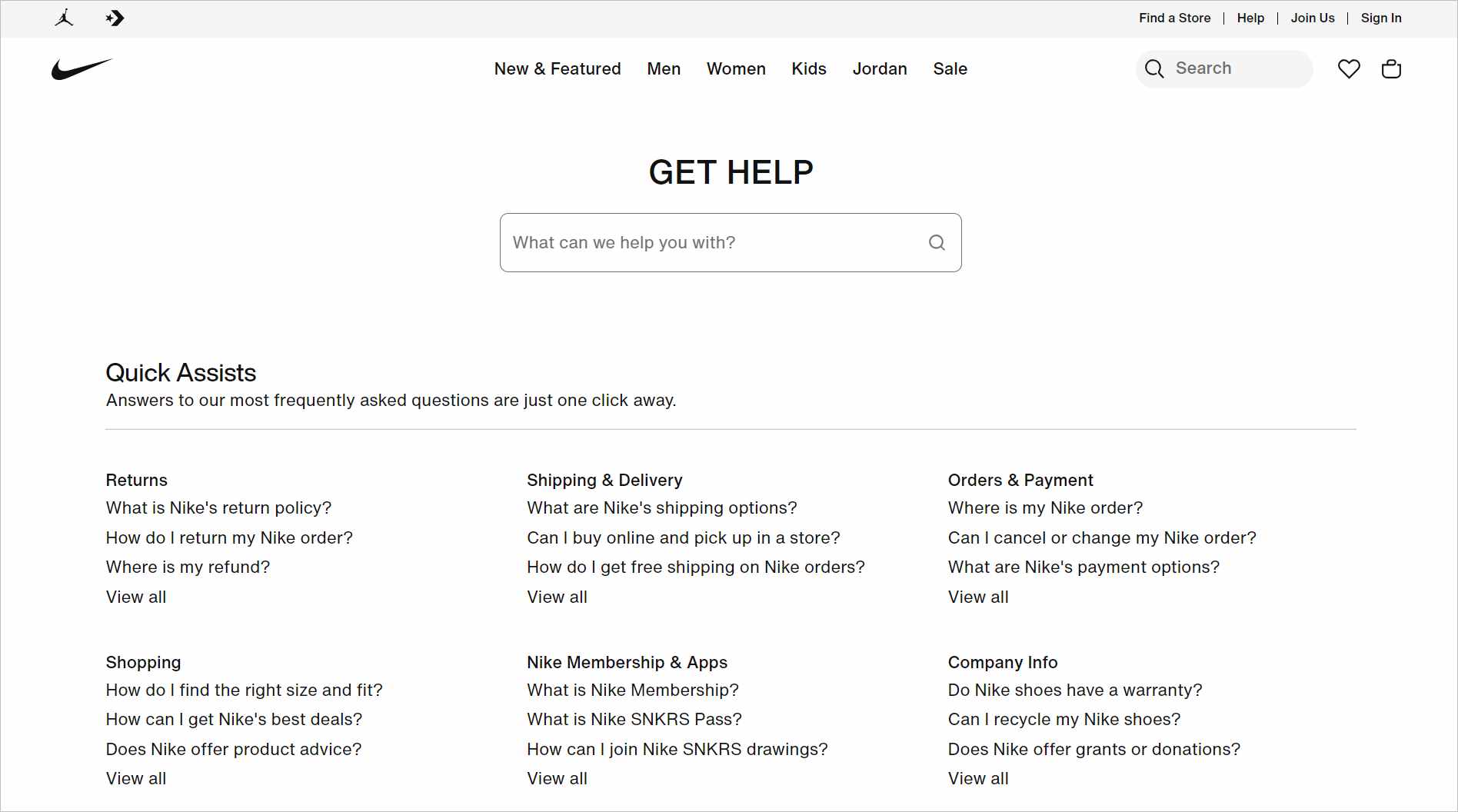Open 'Can I buy online and pick up in a store?'
Image resolution: width=1458 pixels, height=812 pixels.
(683, 538)
